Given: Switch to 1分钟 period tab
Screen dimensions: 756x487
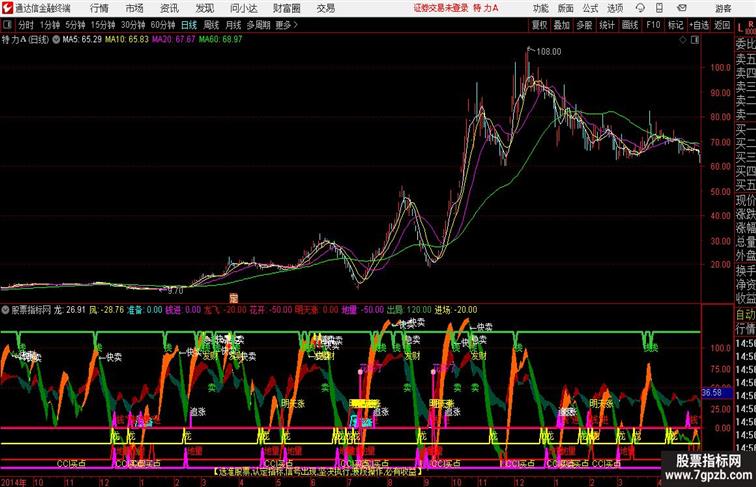Looking at the screenshot, I should click(x=50, y=25).
